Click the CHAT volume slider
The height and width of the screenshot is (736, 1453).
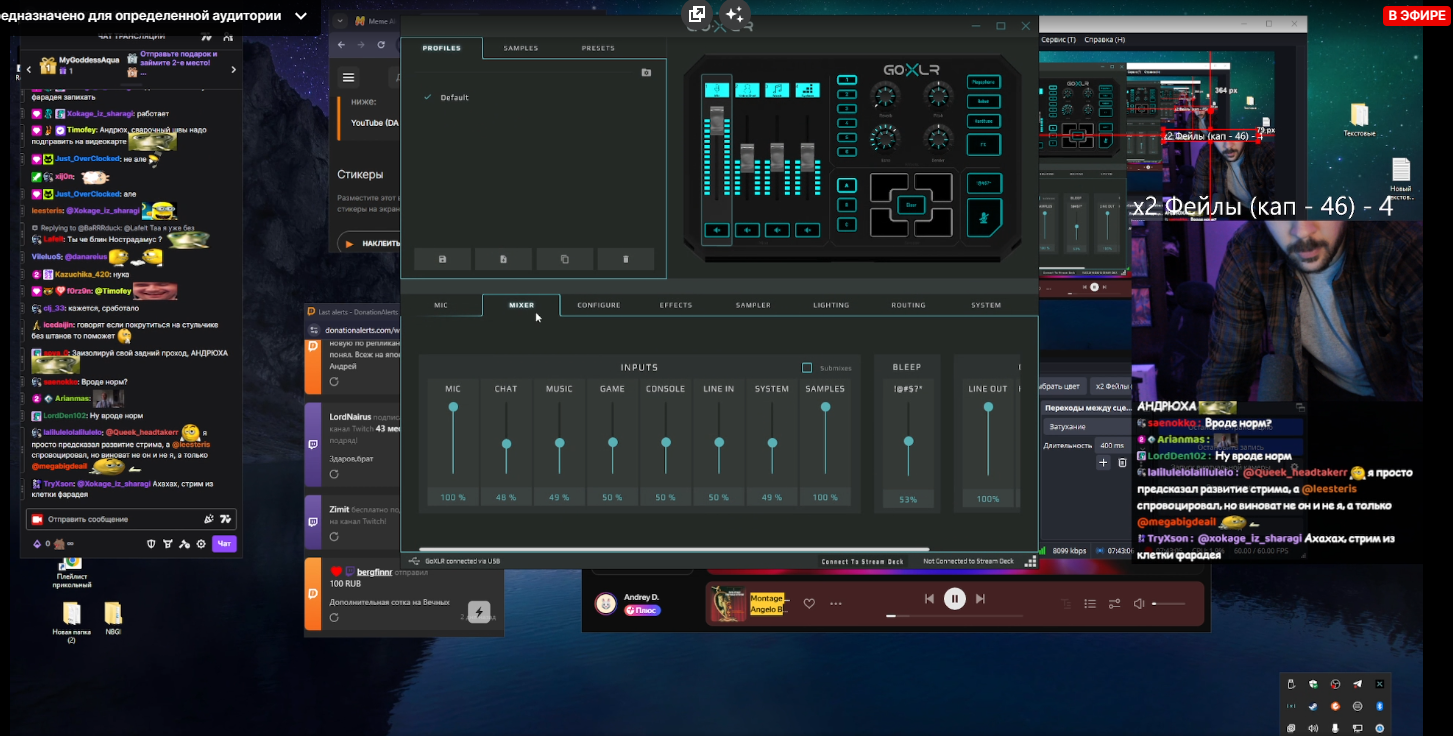[506, 438]
